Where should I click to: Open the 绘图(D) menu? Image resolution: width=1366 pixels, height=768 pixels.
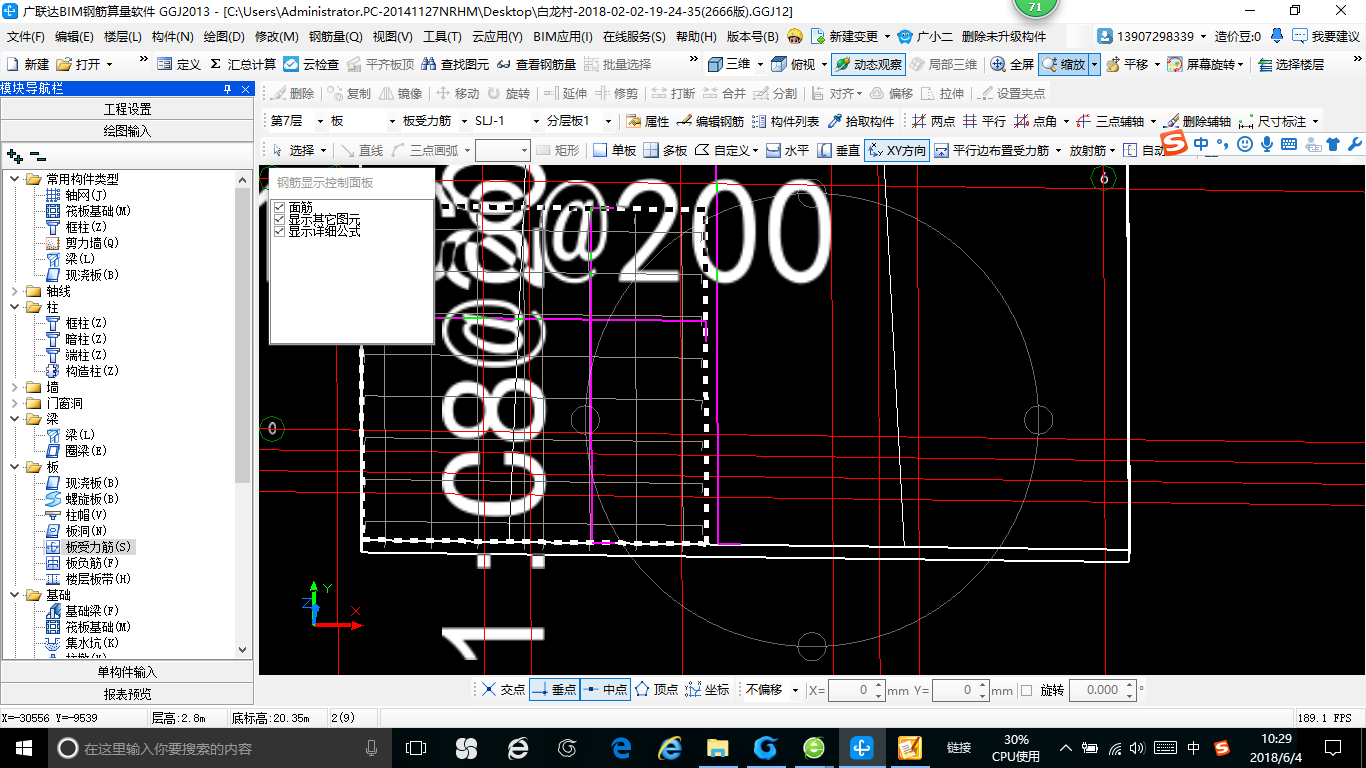(223, 36)
